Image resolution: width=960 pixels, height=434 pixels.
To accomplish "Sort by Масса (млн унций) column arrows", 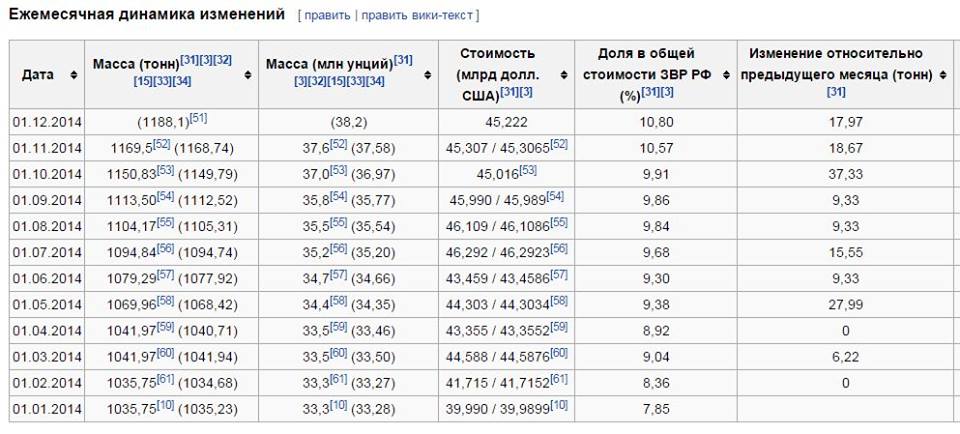I will point(428,75).
